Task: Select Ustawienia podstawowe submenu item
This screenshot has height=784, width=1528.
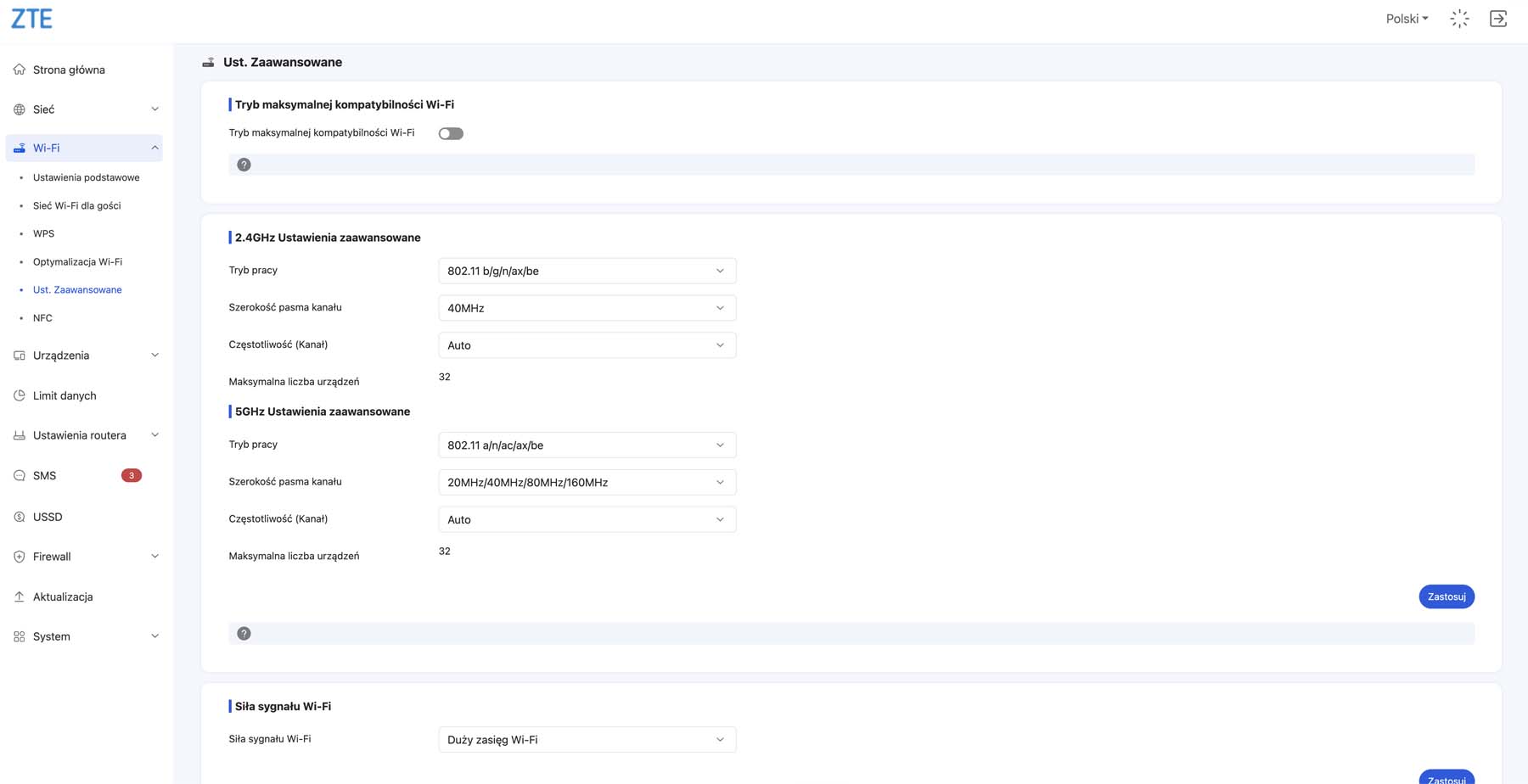Action: tap(86, 177)
